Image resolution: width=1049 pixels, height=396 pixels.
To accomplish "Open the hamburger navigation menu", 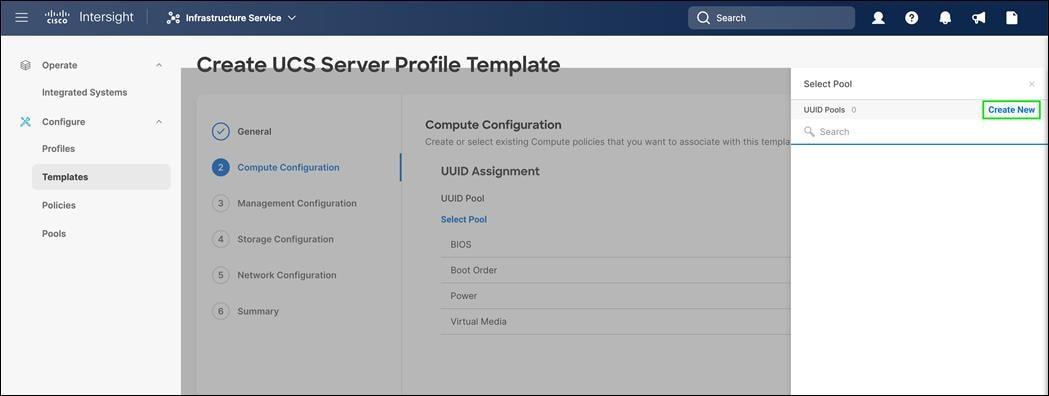I will pos(21,17).
